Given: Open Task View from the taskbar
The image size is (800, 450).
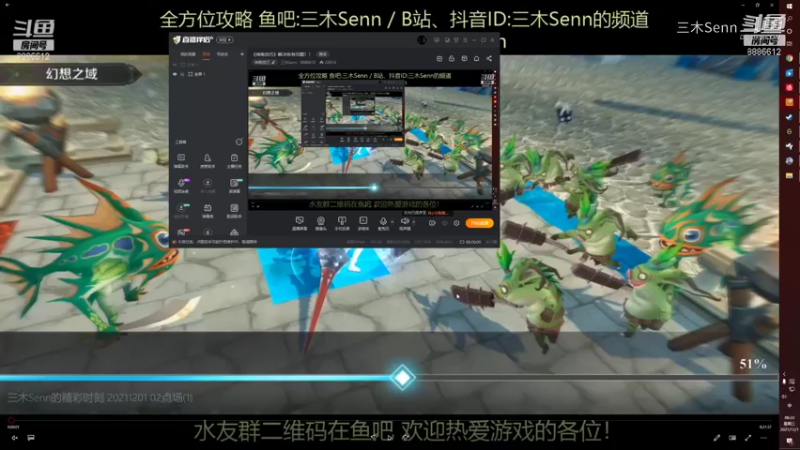Looking at the screenshot, I should coord(789,43).
